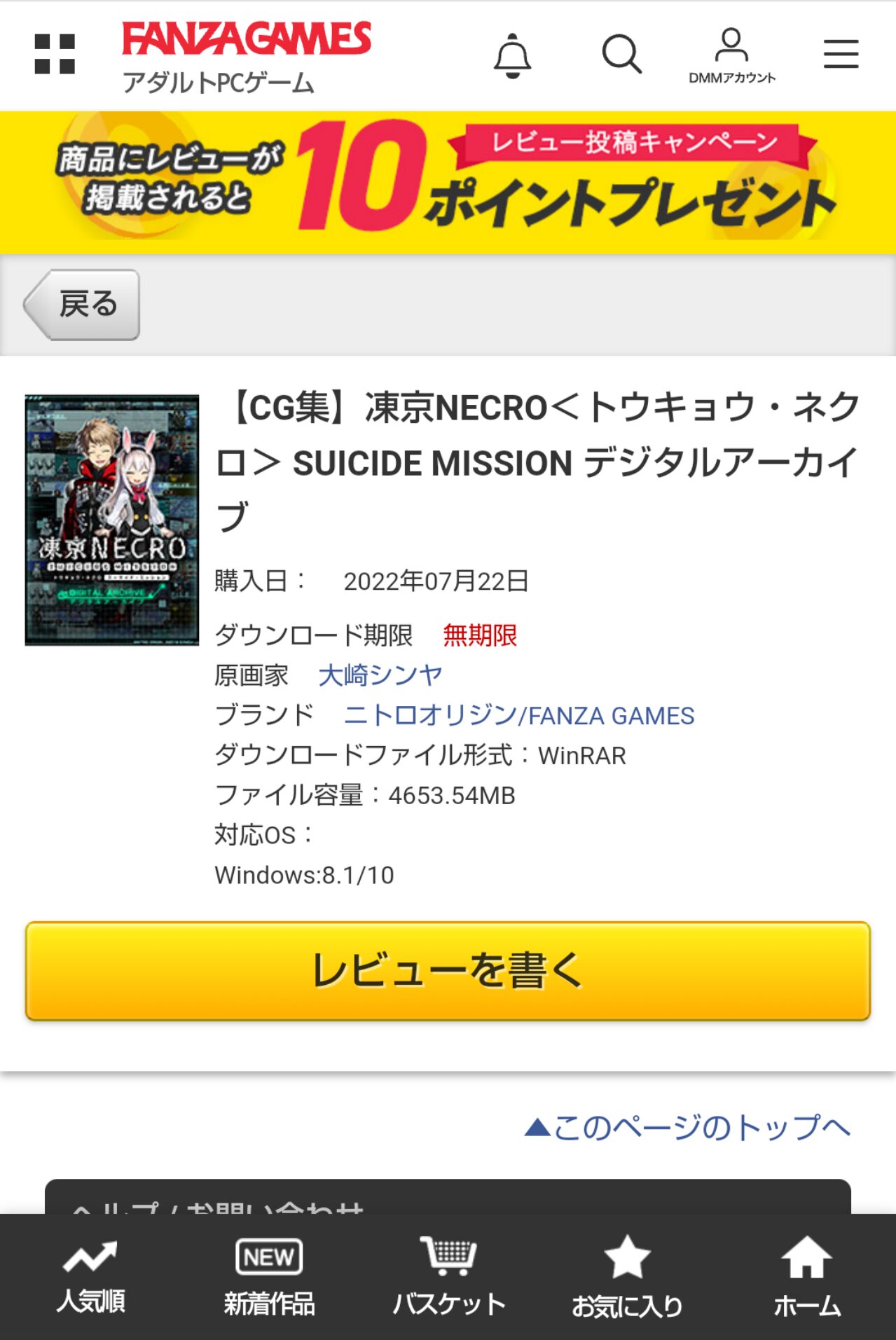Tap the magnifying glass search icon
896x1340 pixels.
(621, 54)
